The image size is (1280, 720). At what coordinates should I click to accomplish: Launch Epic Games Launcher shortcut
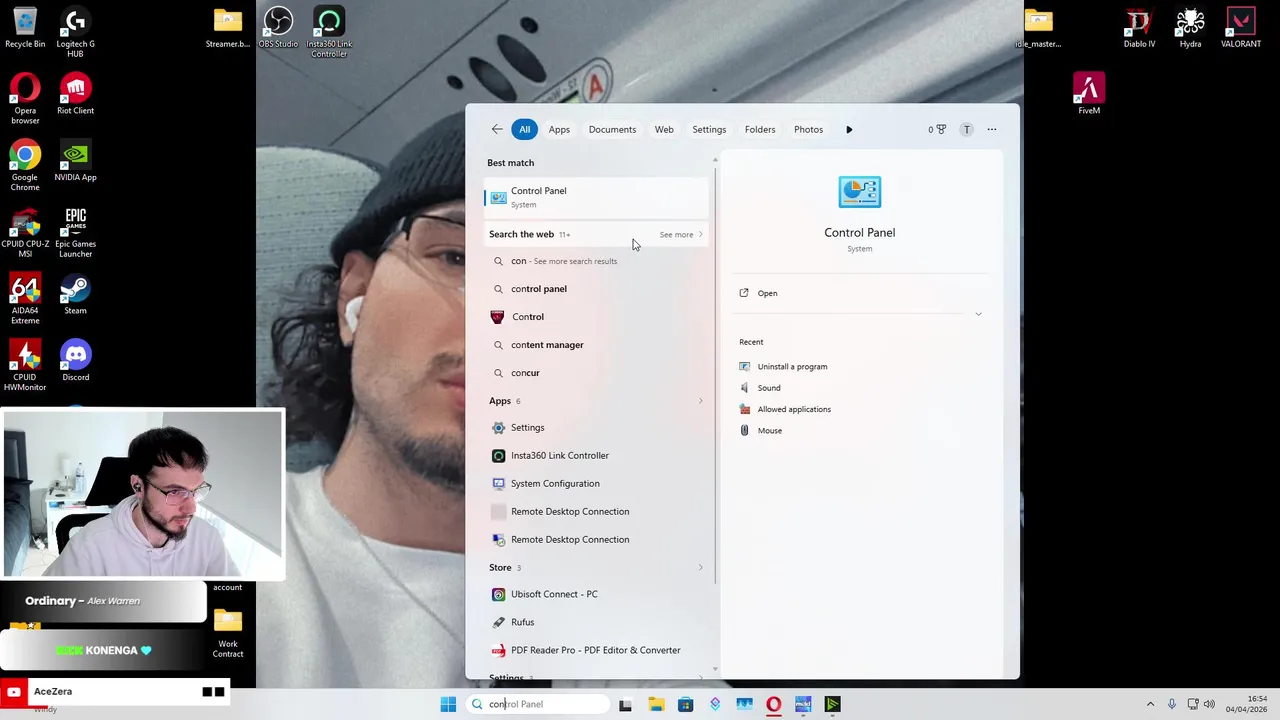pos(75,232)
